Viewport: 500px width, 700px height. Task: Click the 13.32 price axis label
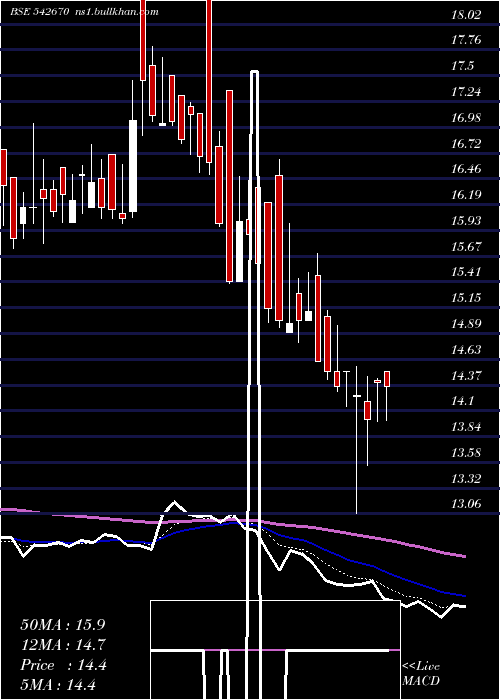pyautogui.click(x=466, y=479)
